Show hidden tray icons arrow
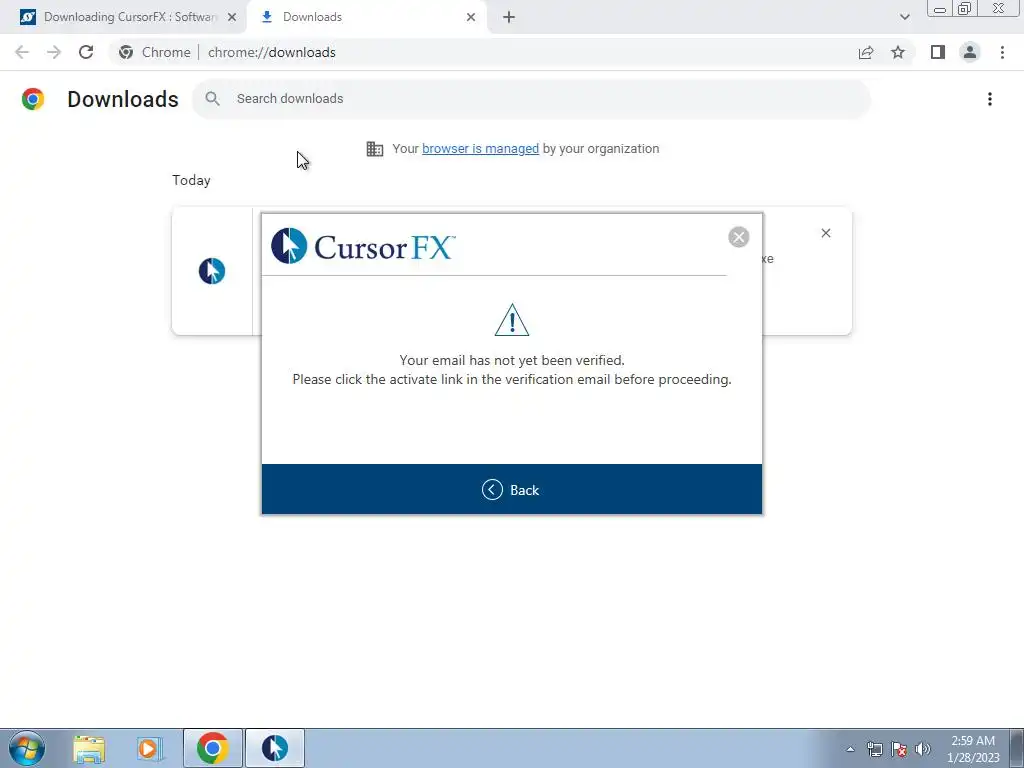 (850, 750)
